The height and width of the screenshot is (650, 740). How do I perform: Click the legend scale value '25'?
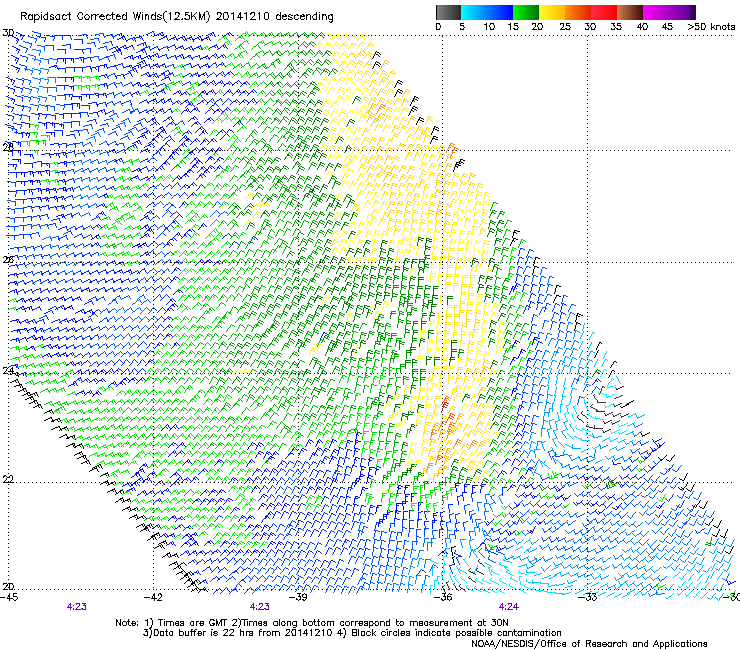[565, 27]
